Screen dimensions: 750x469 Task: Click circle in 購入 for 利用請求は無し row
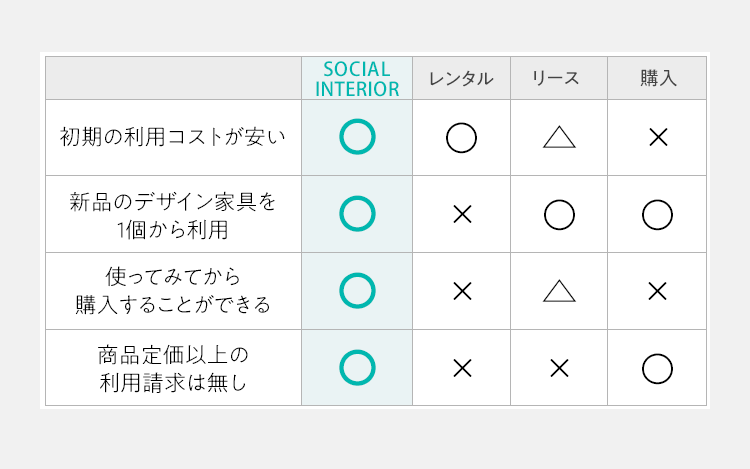click(657, 369)
